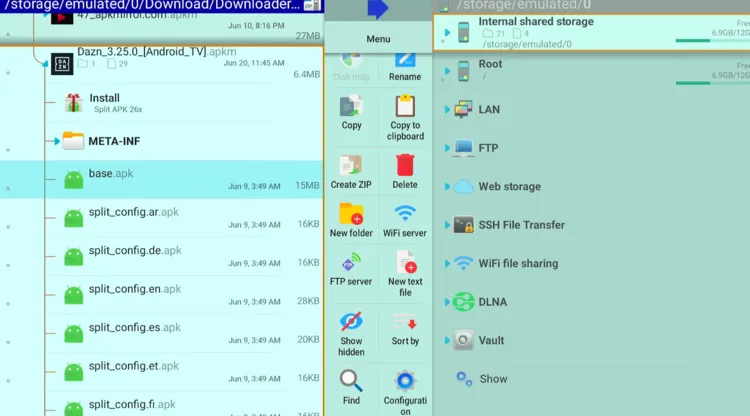
Task: Mark the checkbox dot beside split_config.de.apk
Action: (8, 265)
